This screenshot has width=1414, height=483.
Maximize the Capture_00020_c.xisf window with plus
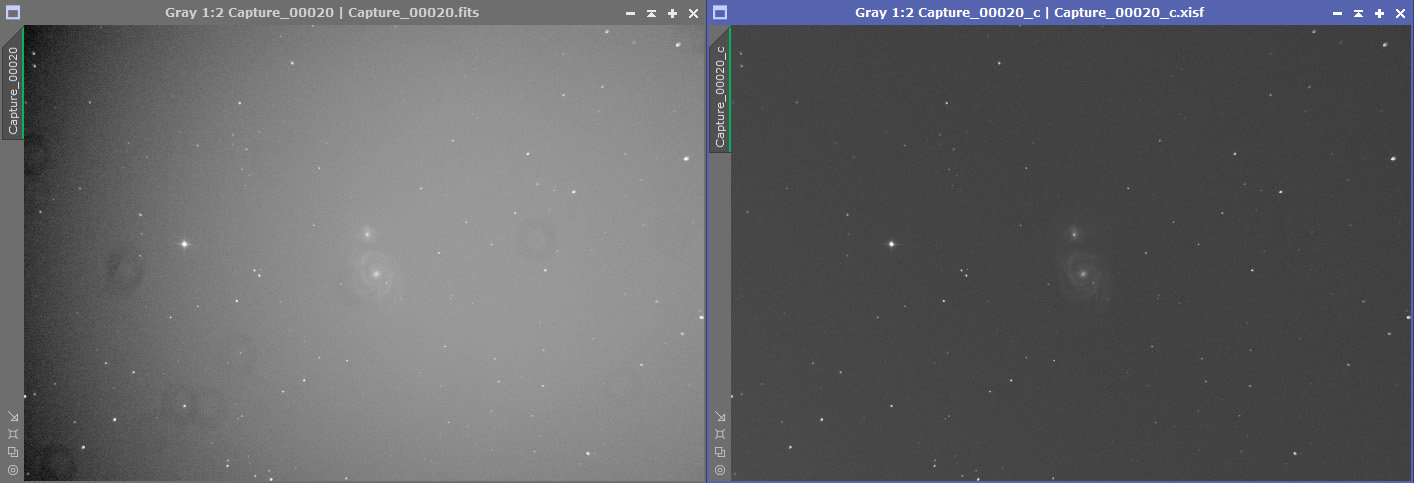(x=1379, y=13)
